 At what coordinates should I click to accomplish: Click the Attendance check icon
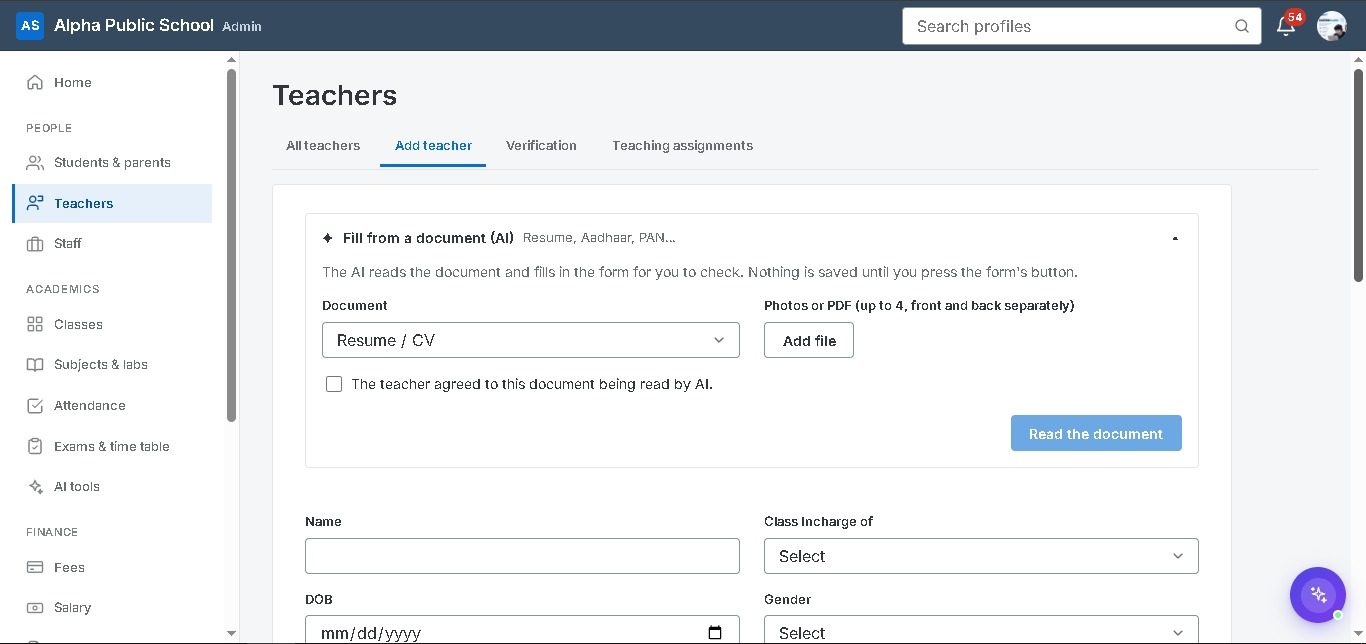[35, 405]
